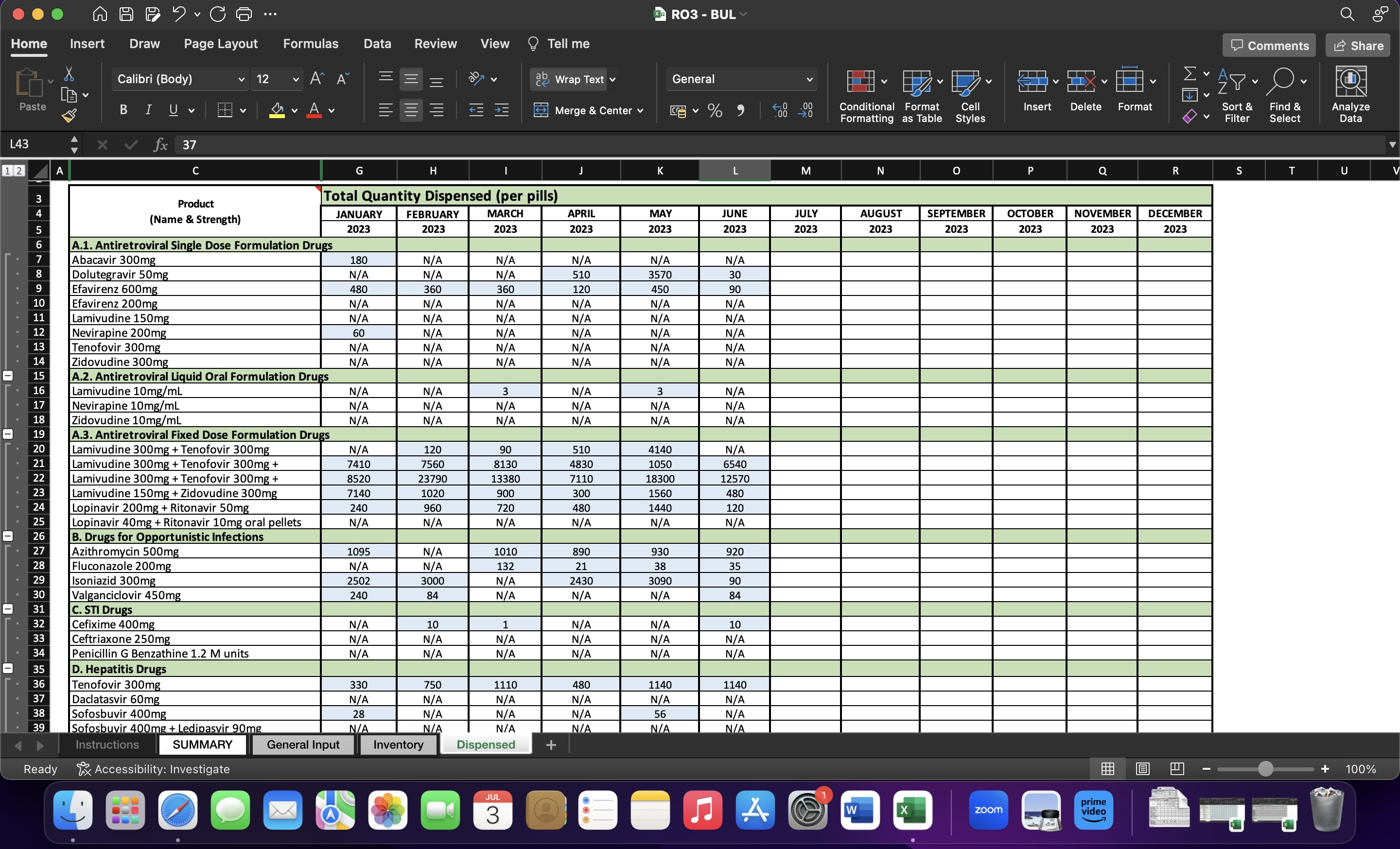The height and width of the screenshot is (849, 1400).
Task: Switch to the Formulas ribbon tab
Action: coord(310,44)
